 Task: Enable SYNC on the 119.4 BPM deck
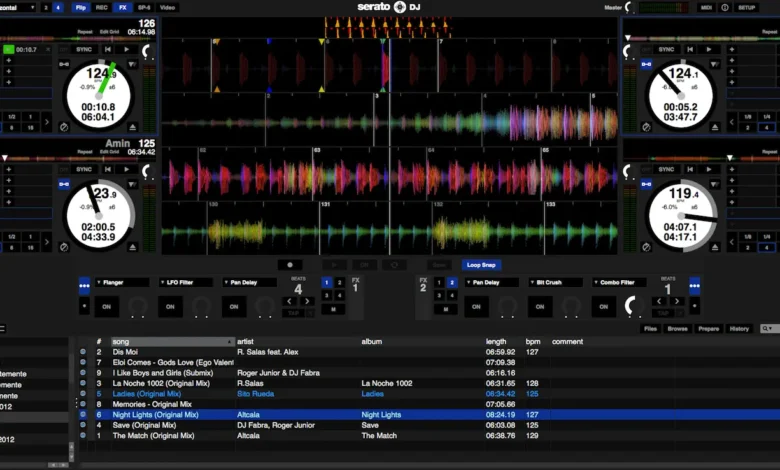pyautogui.click(x=666, y=169)
